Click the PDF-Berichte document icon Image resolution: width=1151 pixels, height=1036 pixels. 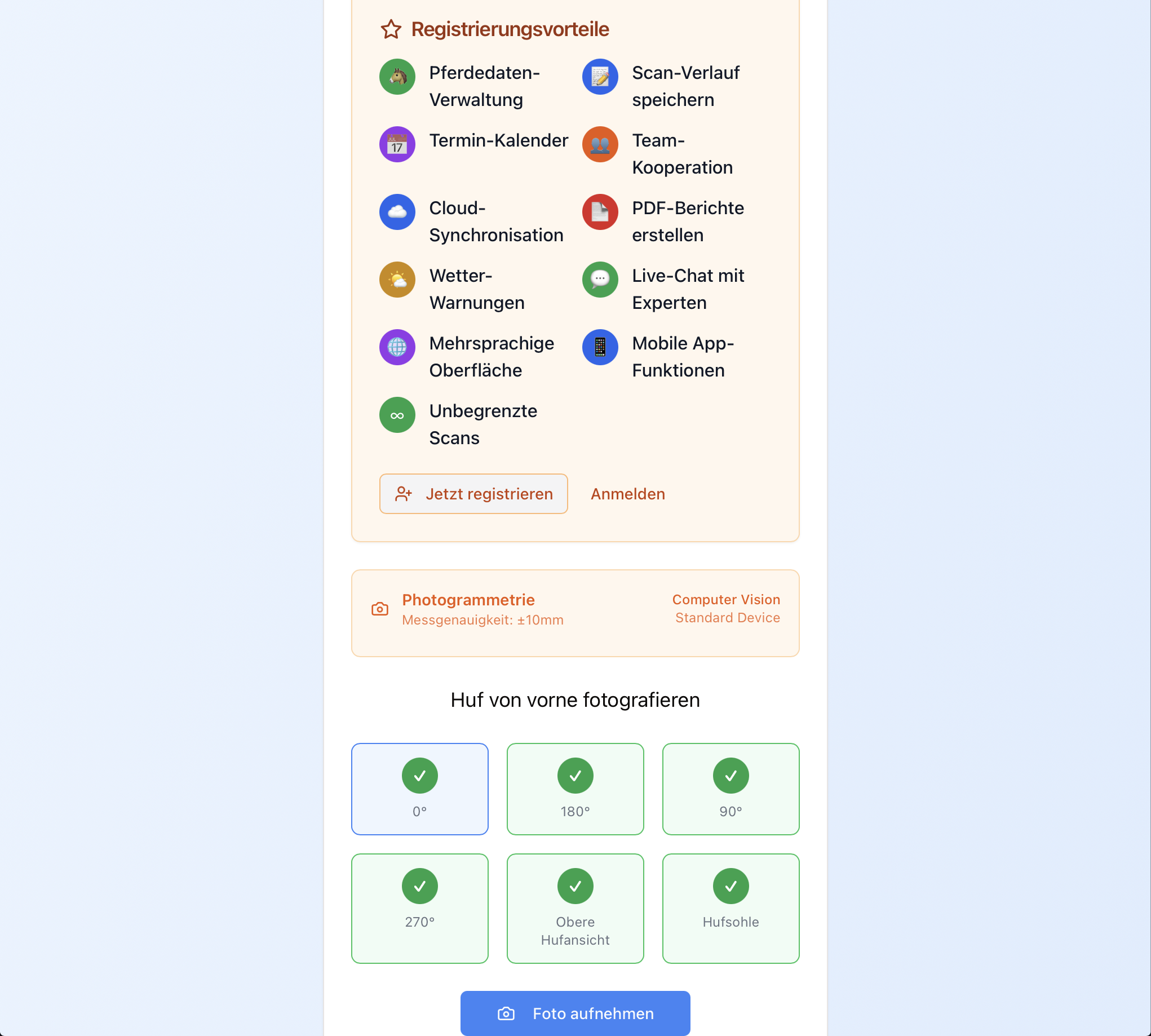tap(599, 212)
